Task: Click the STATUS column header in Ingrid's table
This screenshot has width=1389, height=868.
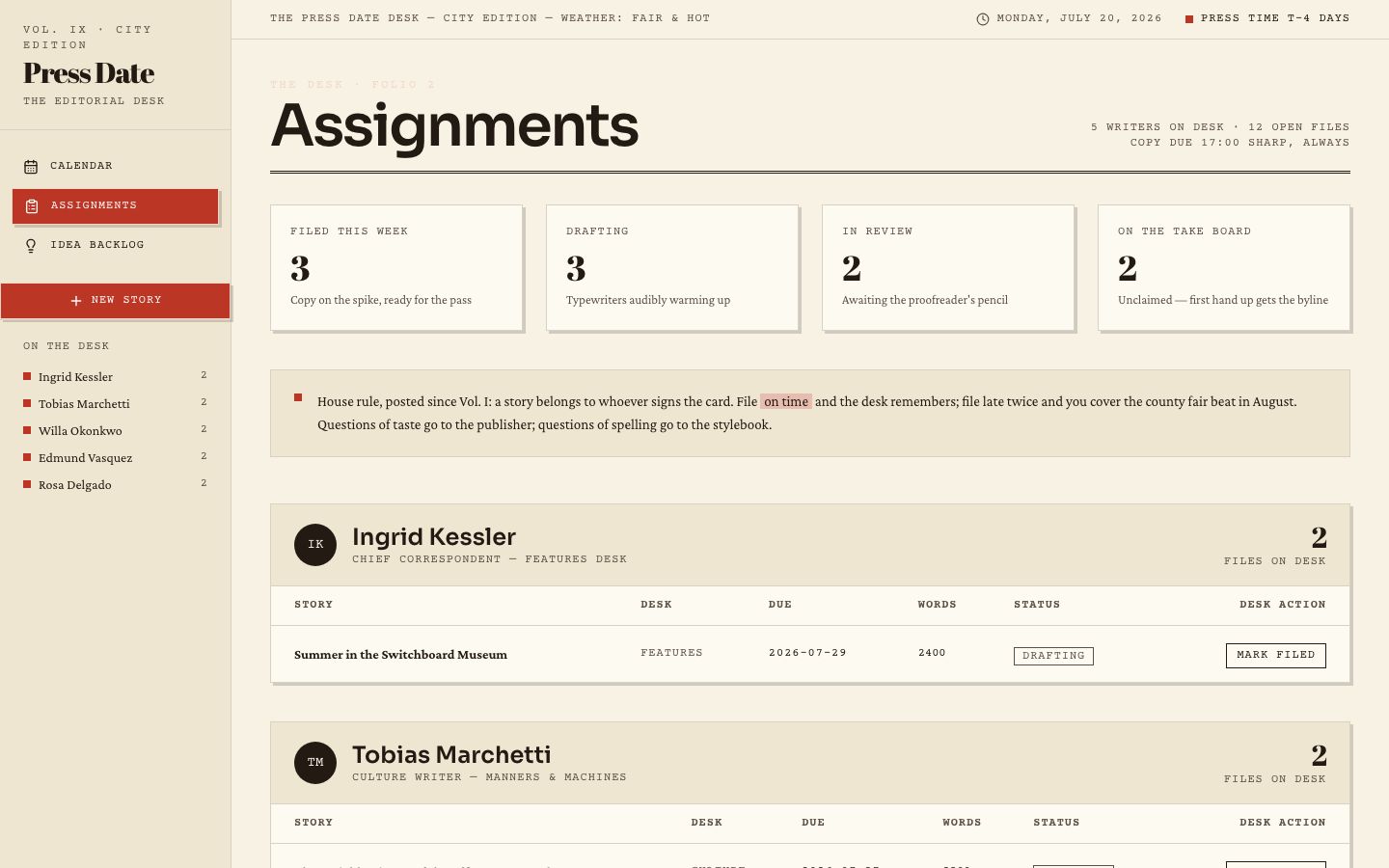Action: pos(1037,605)
